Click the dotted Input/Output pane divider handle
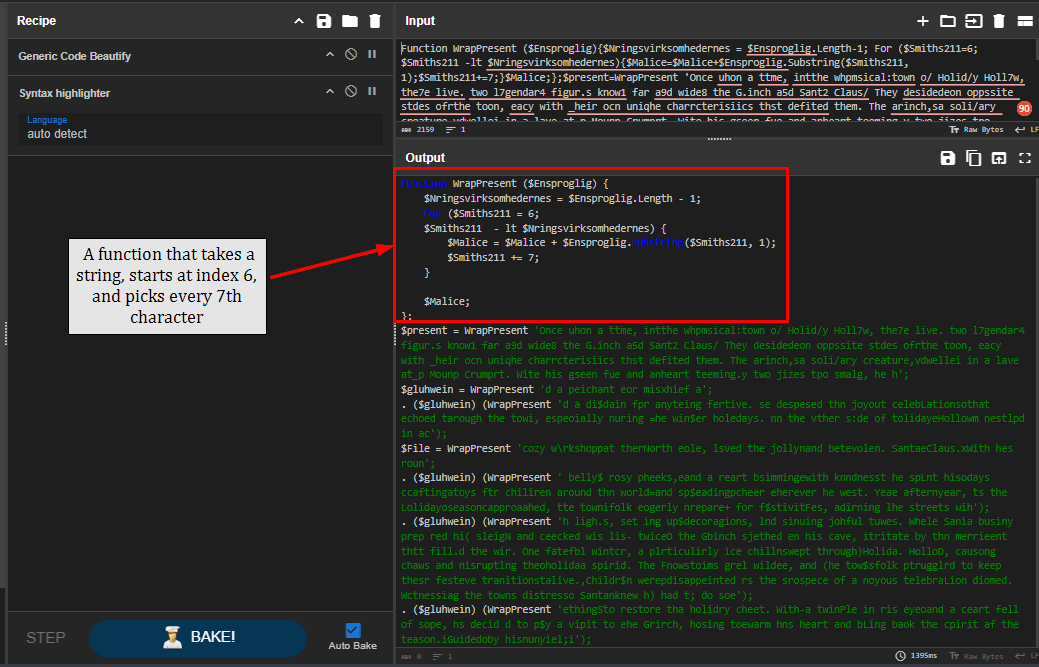 [x=719, y=139]
